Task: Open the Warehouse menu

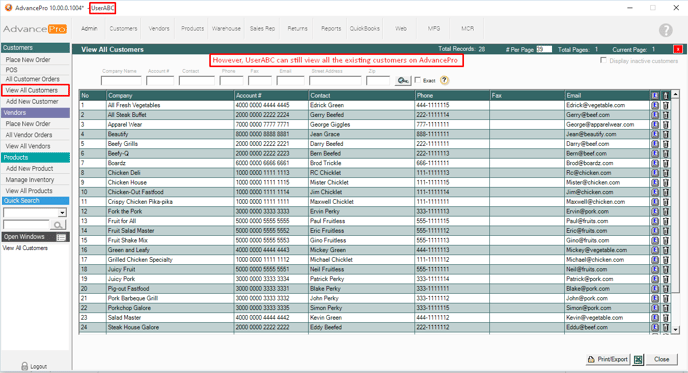Action: (x=226, y=29)
